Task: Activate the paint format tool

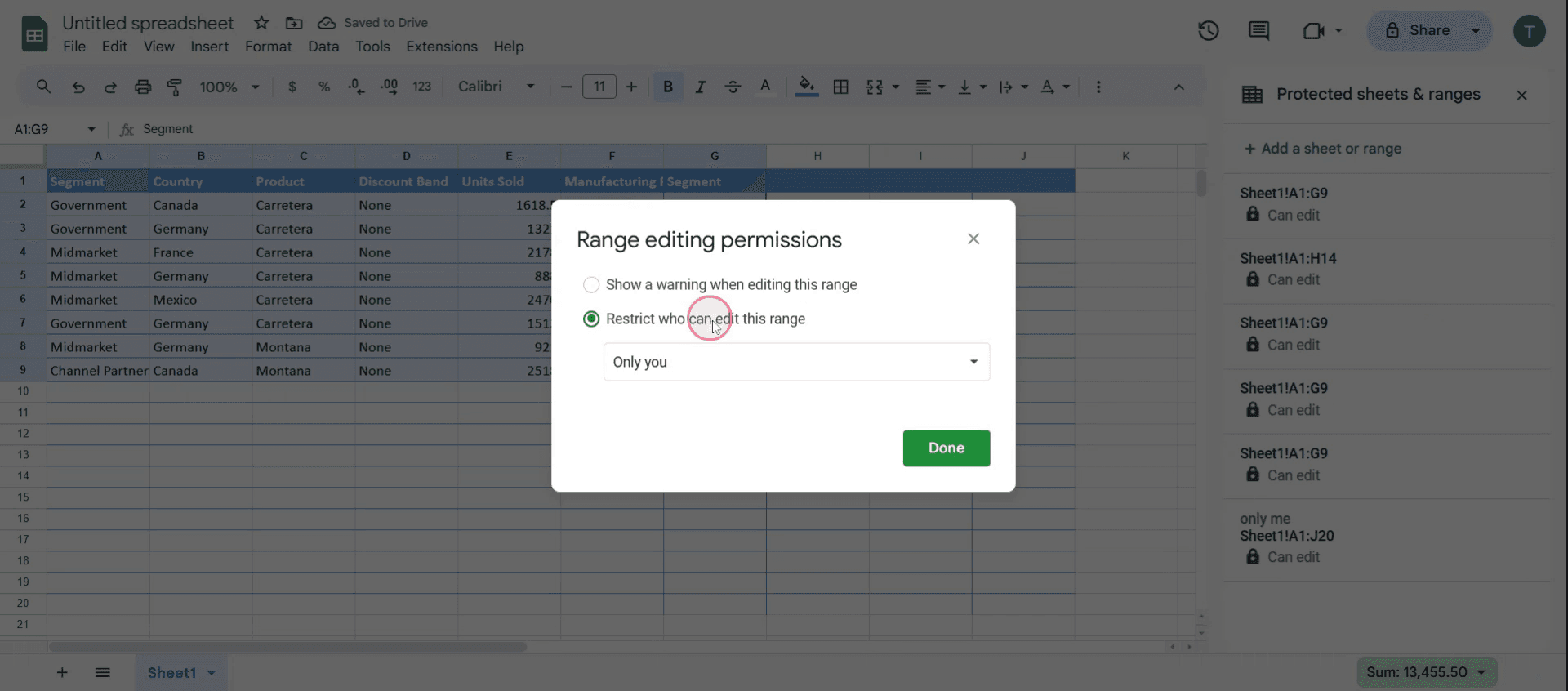Action: point(174,87)
